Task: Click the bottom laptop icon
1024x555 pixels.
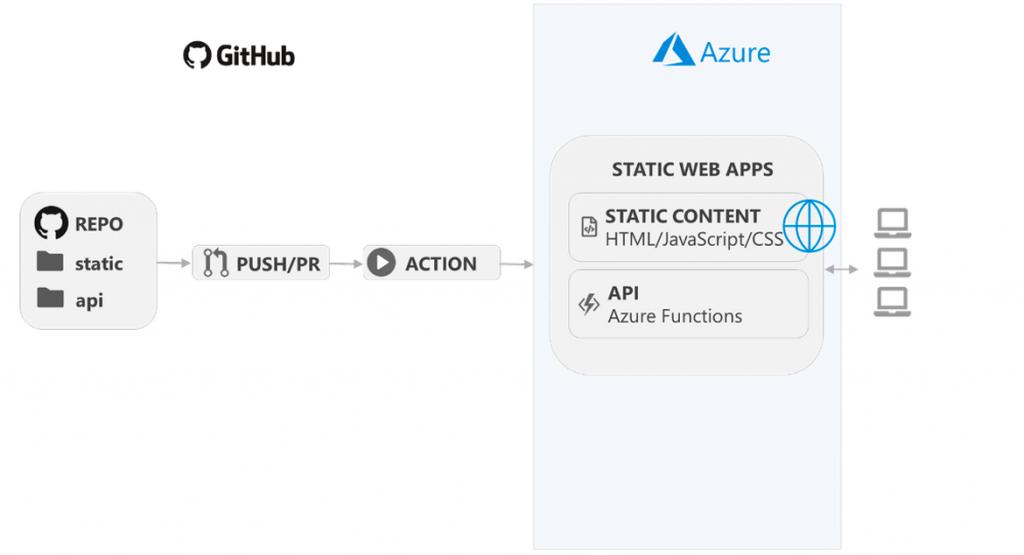Action: tap(892, 301)
